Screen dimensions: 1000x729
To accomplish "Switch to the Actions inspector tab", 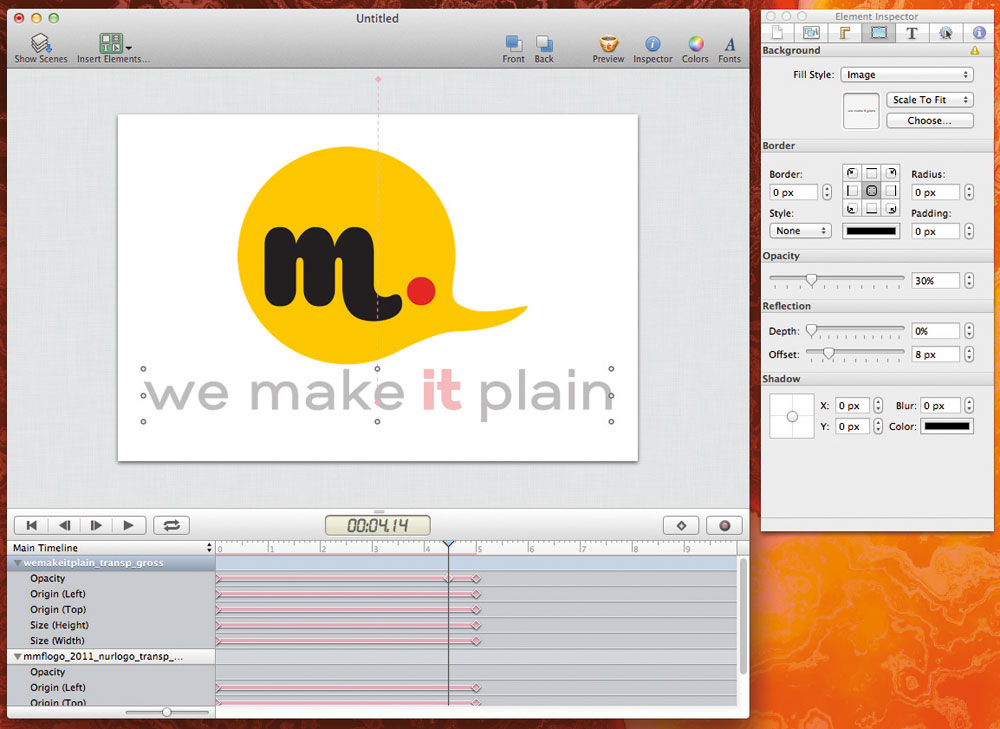I will (946, 33).
